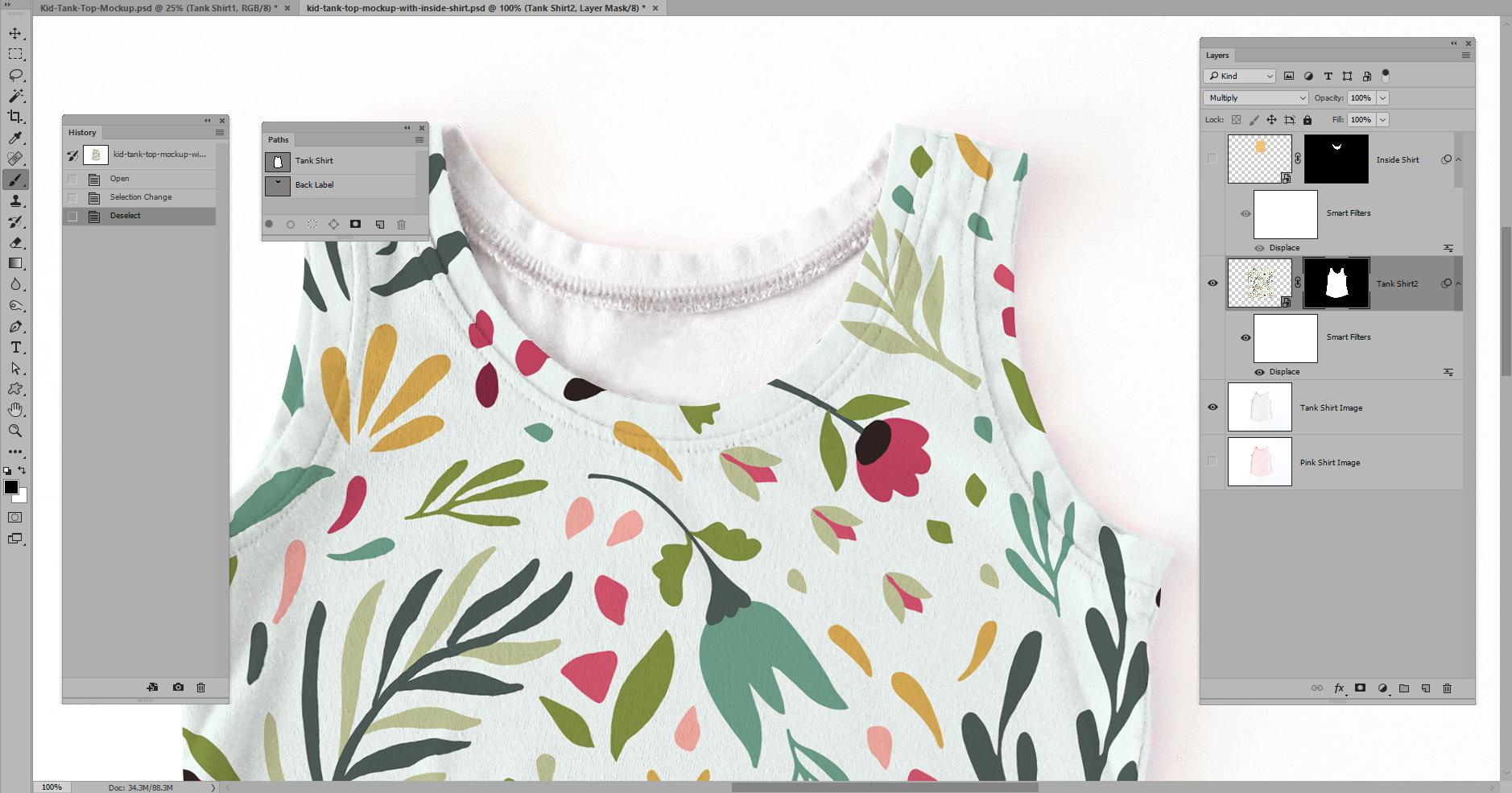The image size is (1512, 793).
Task: Open the Opacity dropdown arrow
Action: pos(1383,97)
